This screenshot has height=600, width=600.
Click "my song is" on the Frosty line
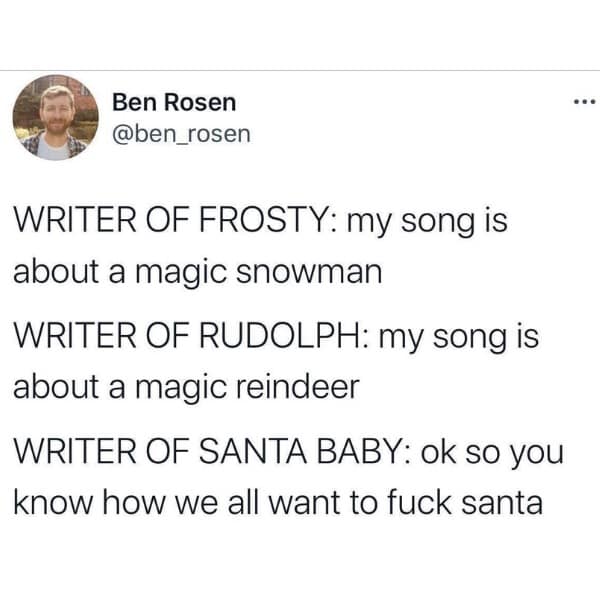tap(426, 222)
